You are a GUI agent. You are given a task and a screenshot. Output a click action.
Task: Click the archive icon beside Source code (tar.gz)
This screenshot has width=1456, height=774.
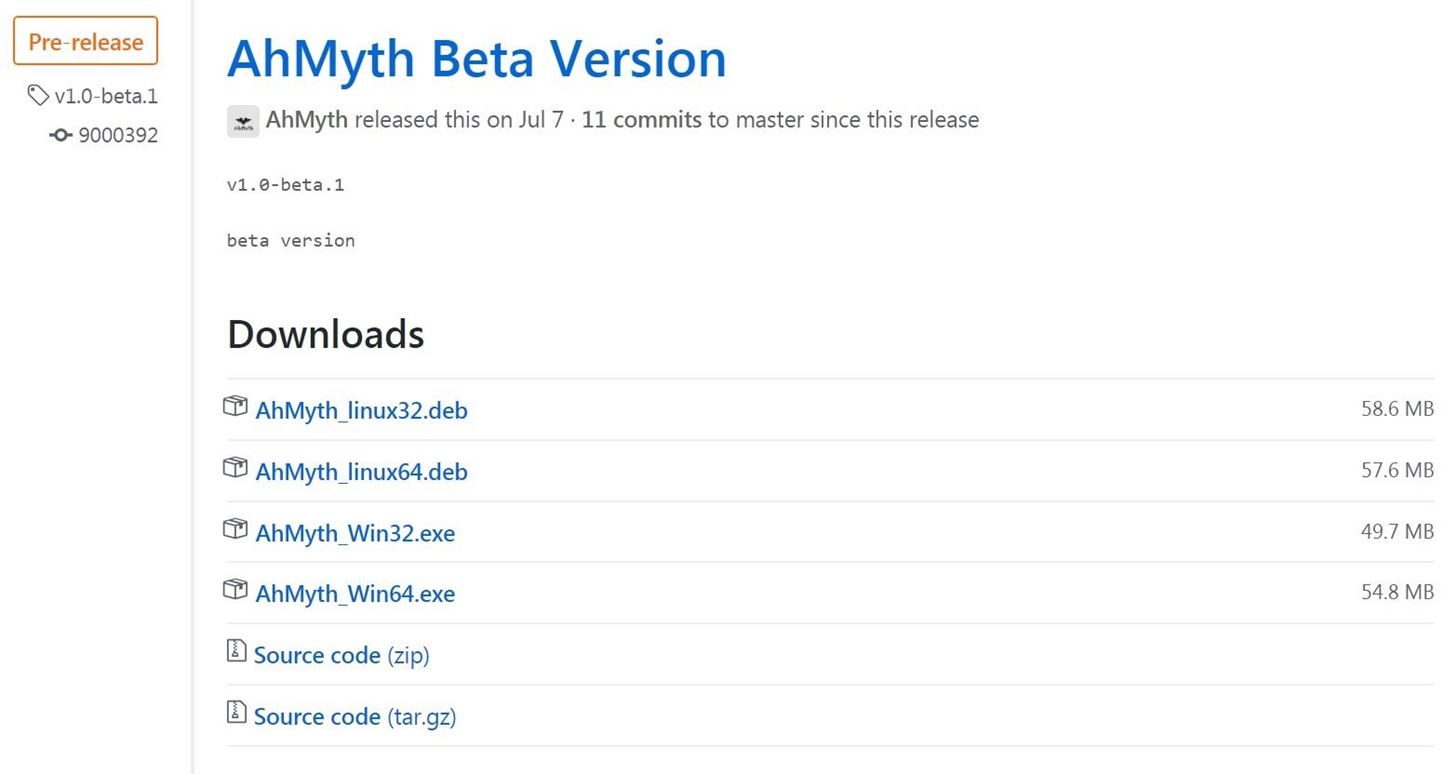point(236,711)
